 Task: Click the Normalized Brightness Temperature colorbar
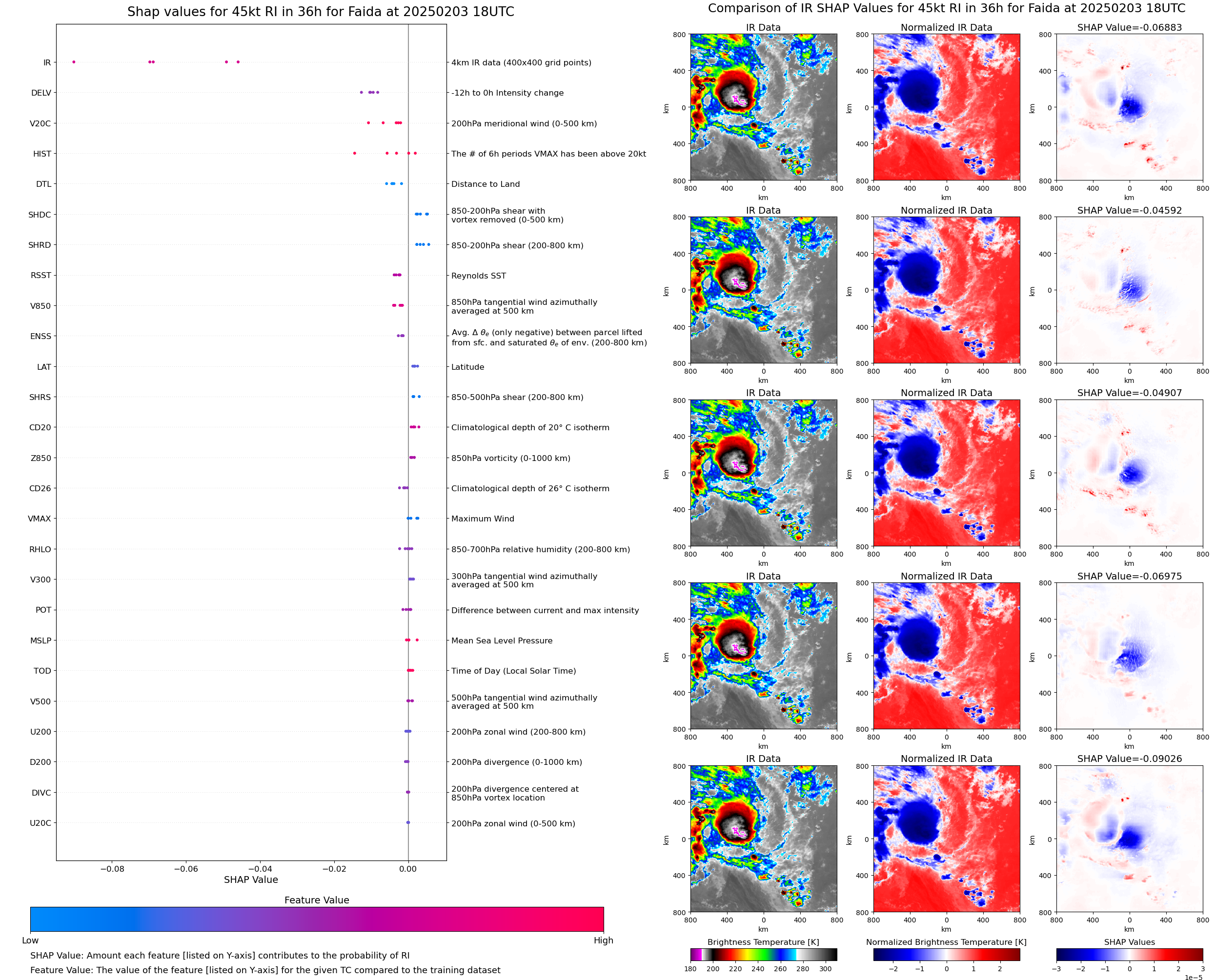pyautogui.click(x=946, y=954)
